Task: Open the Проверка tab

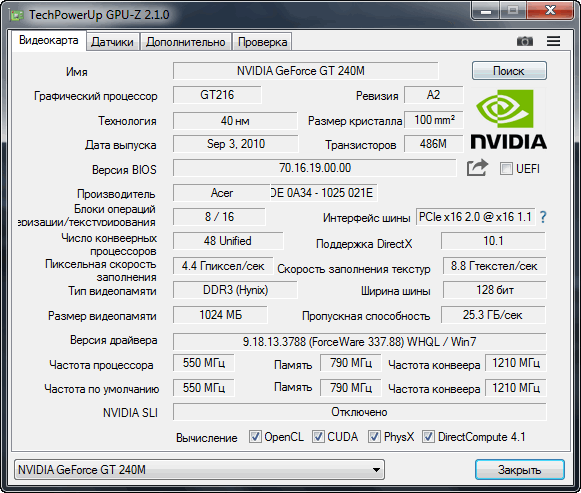Action: [x=262, y=42]
